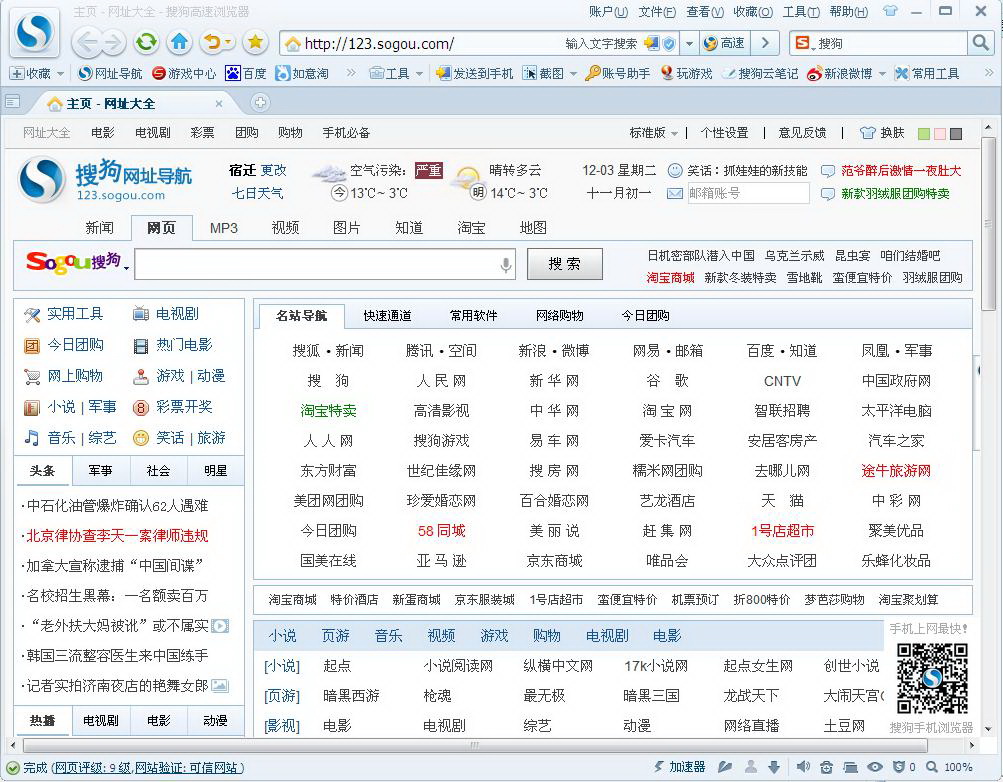
Task: Open the 账号助手 account assistant
Action: 620,73
